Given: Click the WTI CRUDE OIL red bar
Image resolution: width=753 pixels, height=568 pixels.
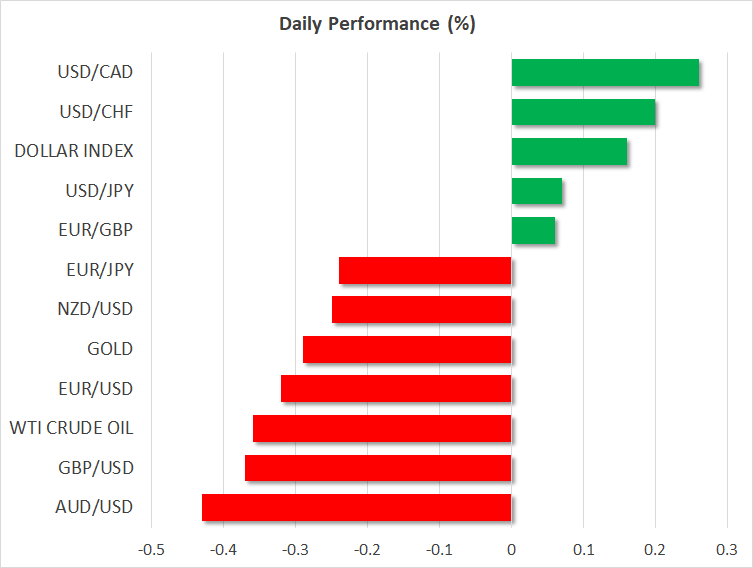Looking at the screenshot, I should pos(382,428).
